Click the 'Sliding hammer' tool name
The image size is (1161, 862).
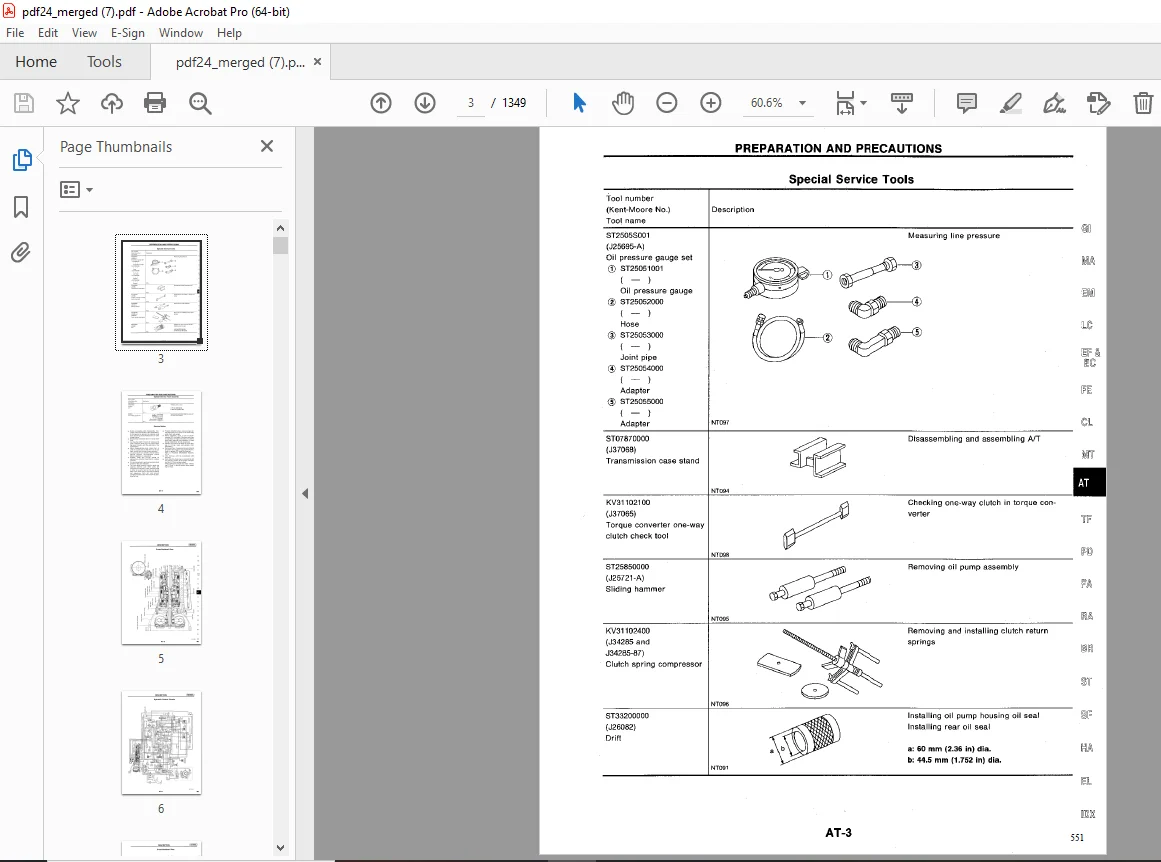pyautogui.click(x=635, y=589)
